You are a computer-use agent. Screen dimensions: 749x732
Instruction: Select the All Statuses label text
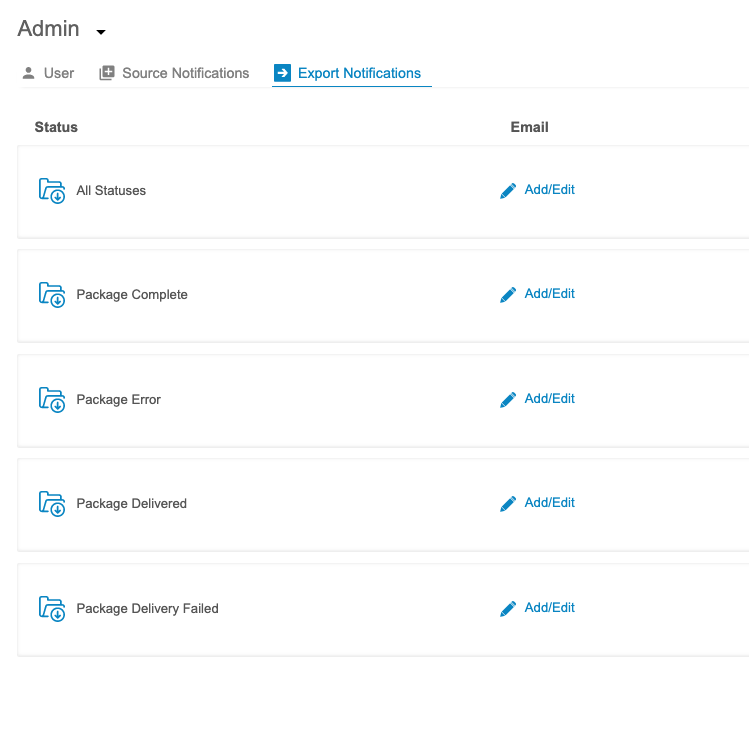(x=111, y=191)
